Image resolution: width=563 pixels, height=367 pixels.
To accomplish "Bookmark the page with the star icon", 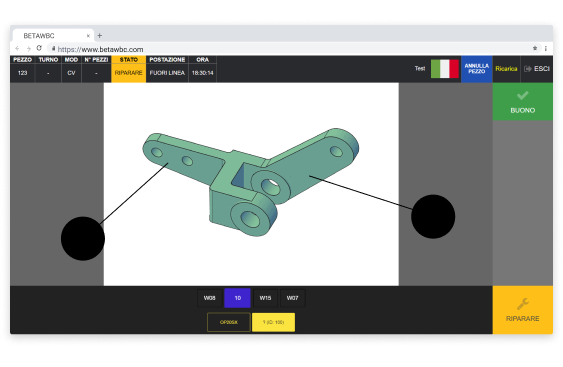I will (x=535, y=48).
